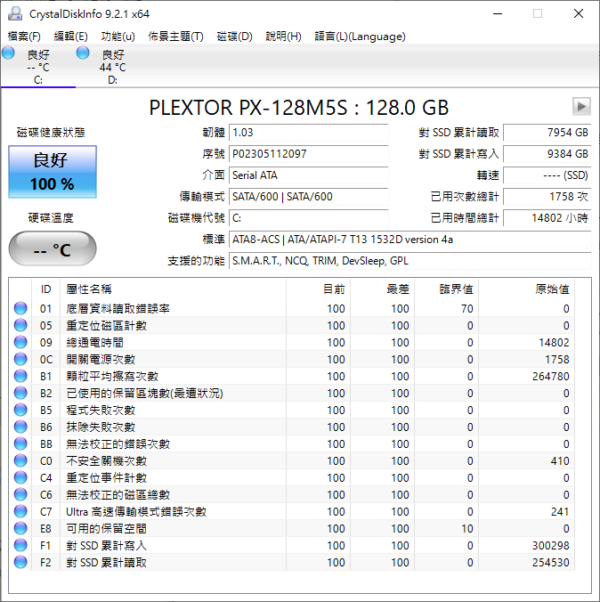Select the C: drive tab
600x602 pixels.
click(x=38, y=66)
